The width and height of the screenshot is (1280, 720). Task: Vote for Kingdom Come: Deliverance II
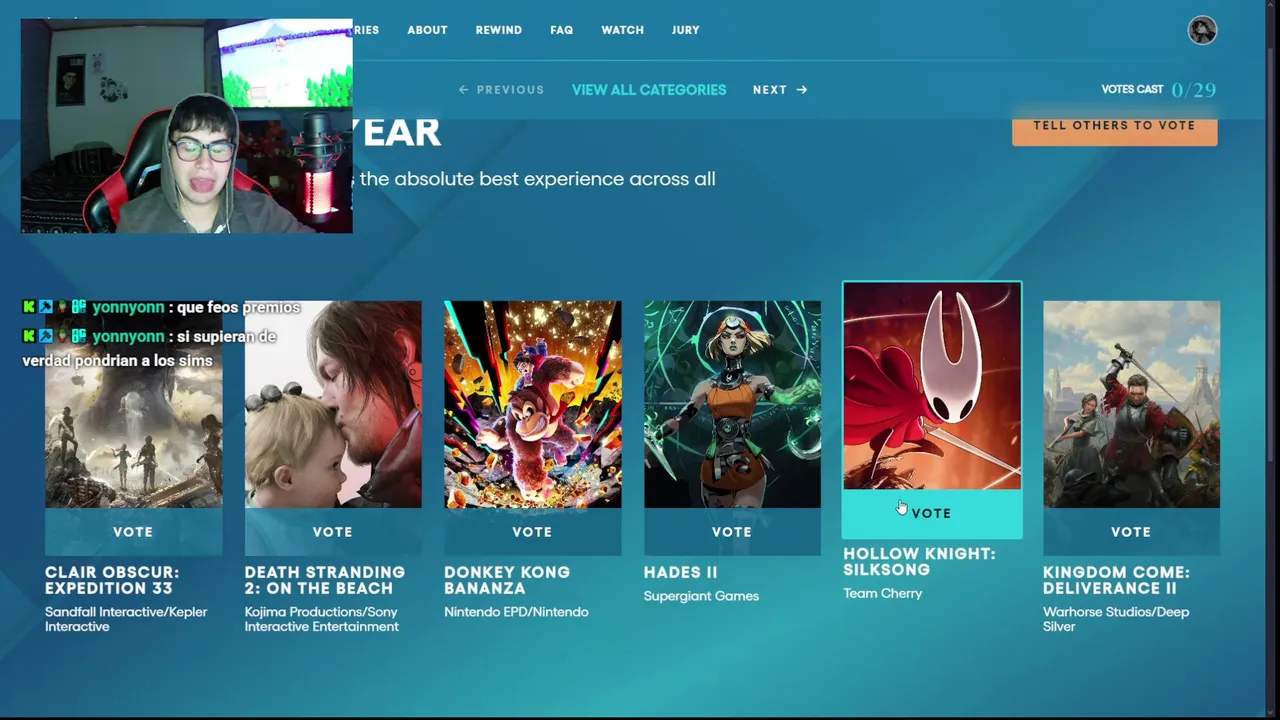(x=1131, y=532)
